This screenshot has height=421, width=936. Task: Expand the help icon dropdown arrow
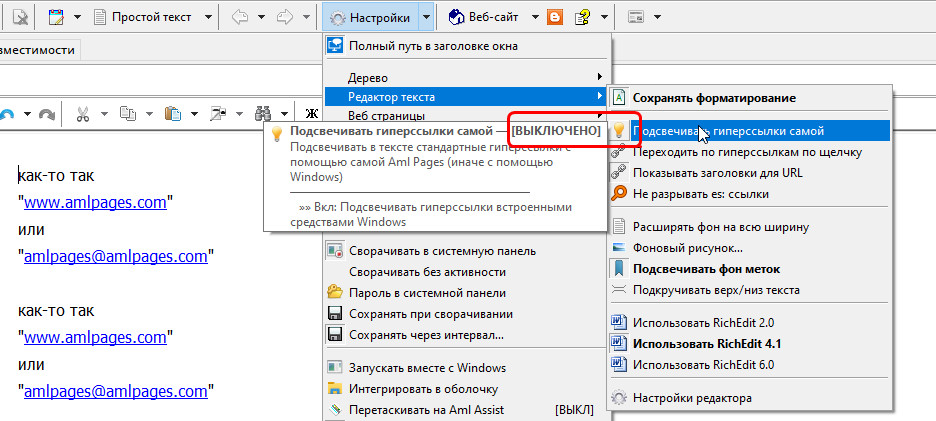pos(605,17)
